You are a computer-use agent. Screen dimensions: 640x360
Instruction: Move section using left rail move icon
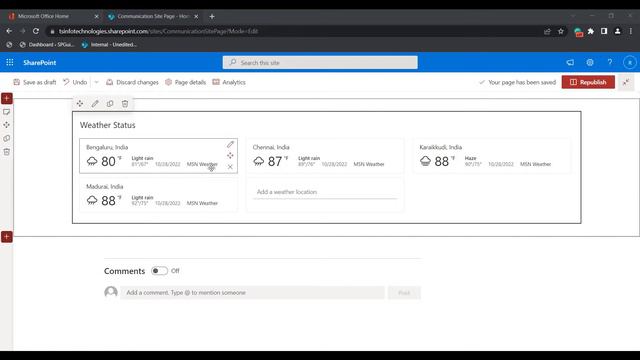(7, 125)
